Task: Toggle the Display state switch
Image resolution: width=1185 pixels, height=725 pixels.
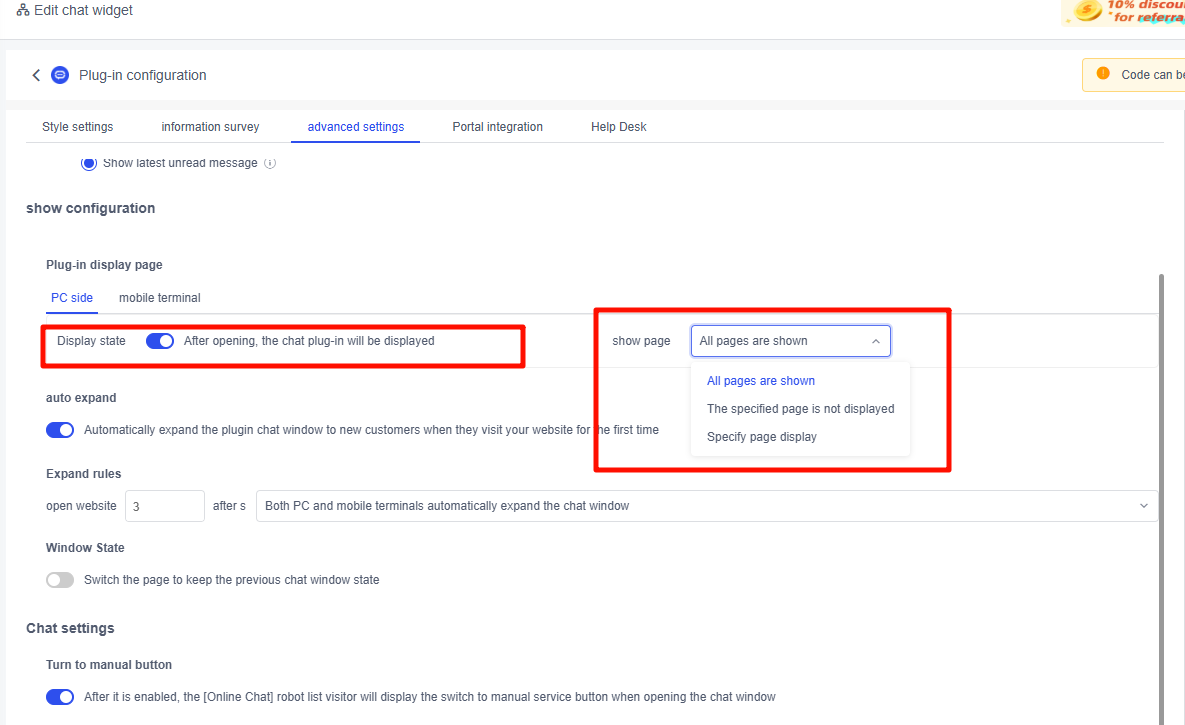Action: pos(160,341)
